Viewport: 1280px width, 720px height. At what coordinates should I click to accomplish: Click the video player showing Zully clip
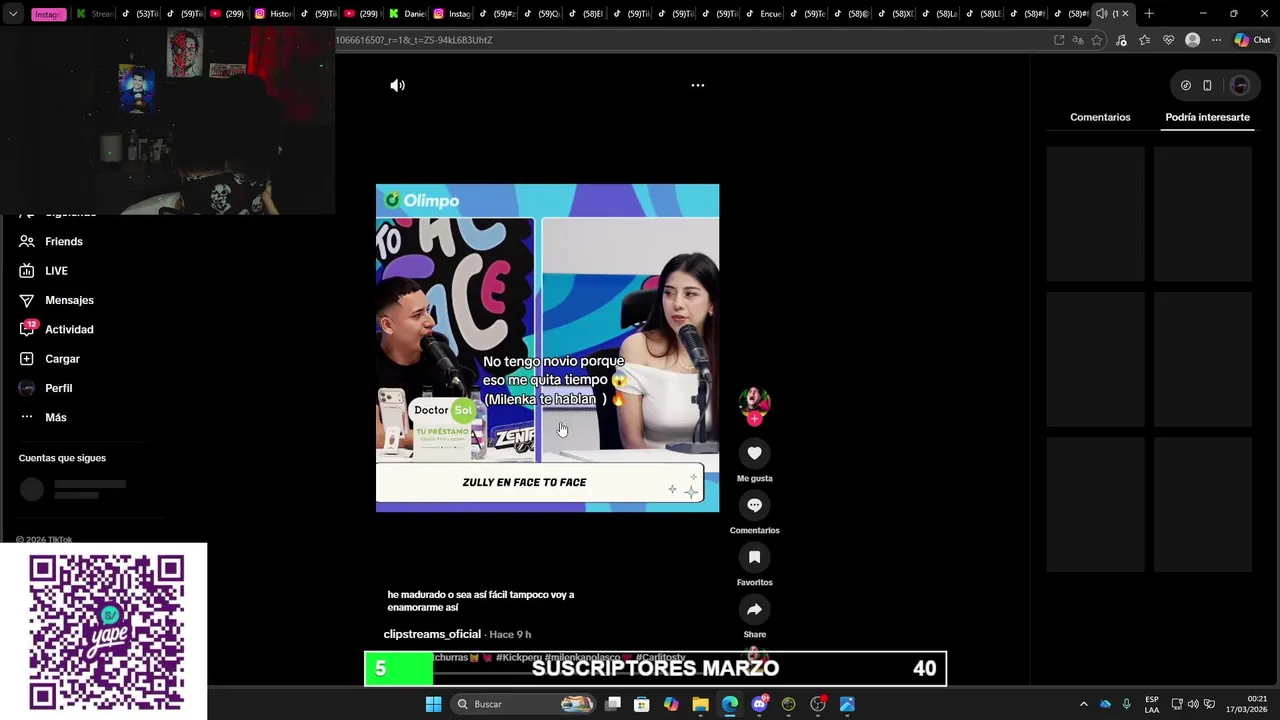[x=547, y=348]
